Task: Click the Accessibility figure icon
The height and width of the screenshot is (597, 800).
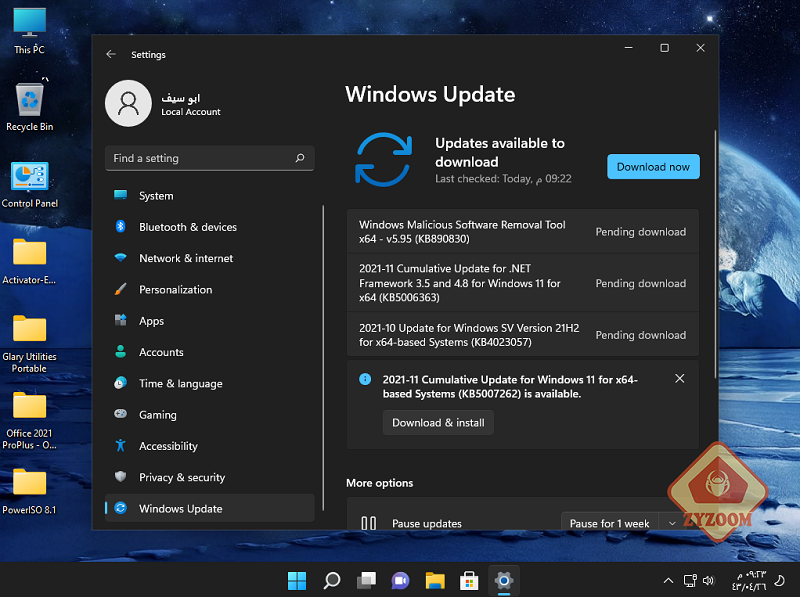Action: coord(120,445)
